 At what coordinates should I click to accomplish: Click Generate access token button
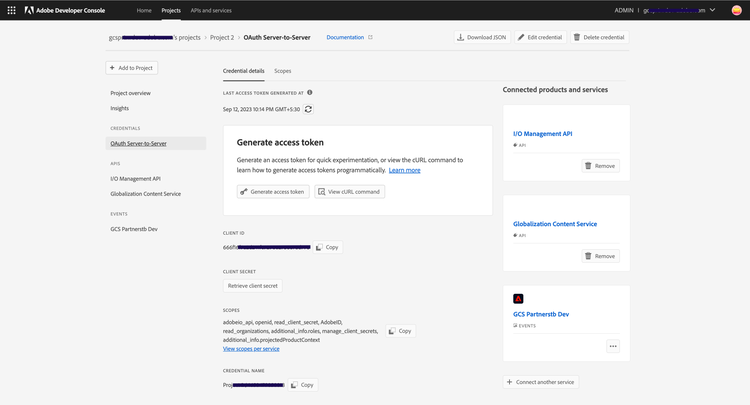273,192
